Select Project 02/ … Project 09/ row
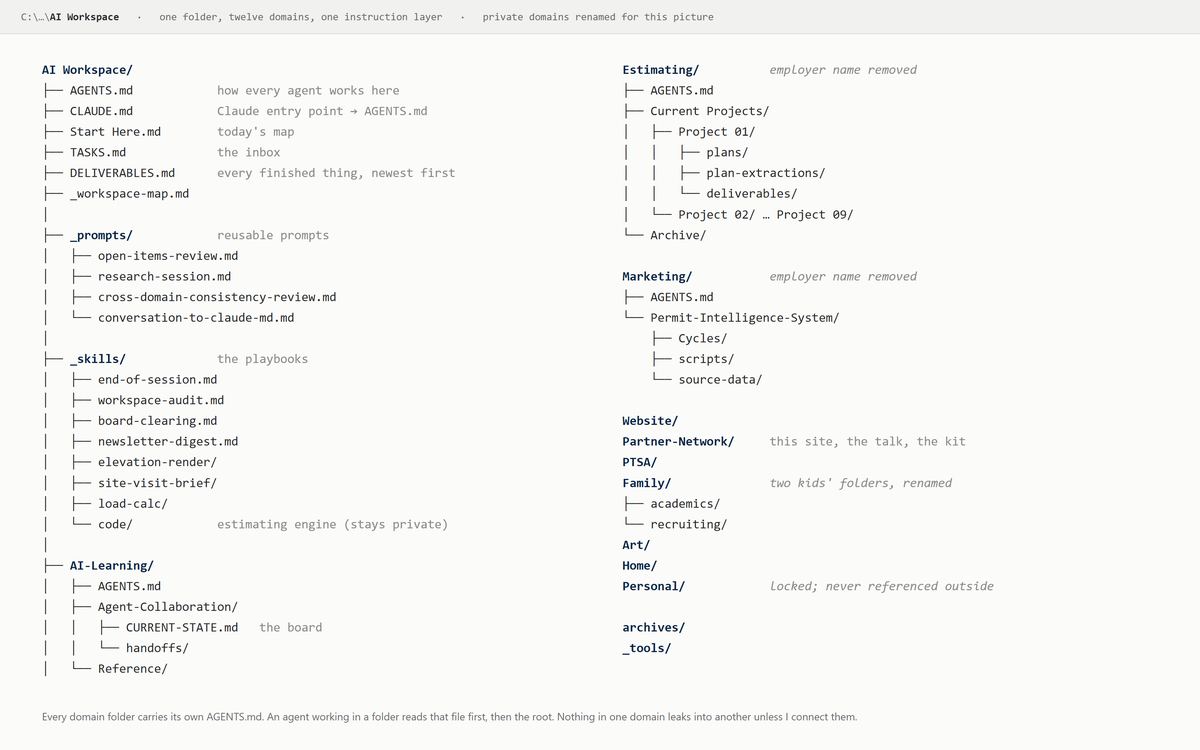The width and height of the screenshot is (1200, 750). pos(766,214)
